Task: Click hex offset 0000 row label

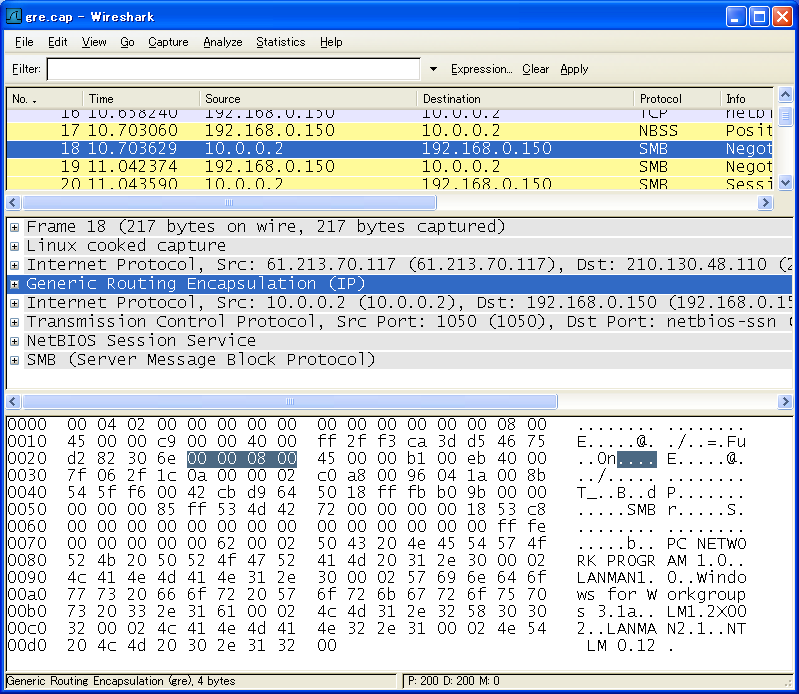Action: point(27,424)
